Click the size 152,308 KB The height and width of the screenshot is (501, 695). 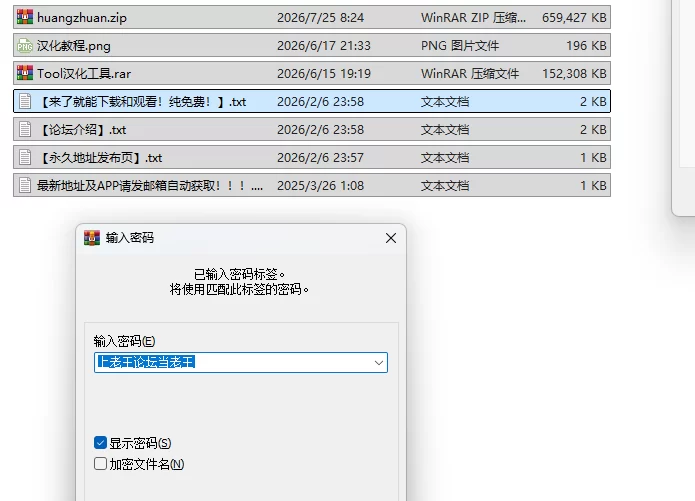(x=574, y=74)
